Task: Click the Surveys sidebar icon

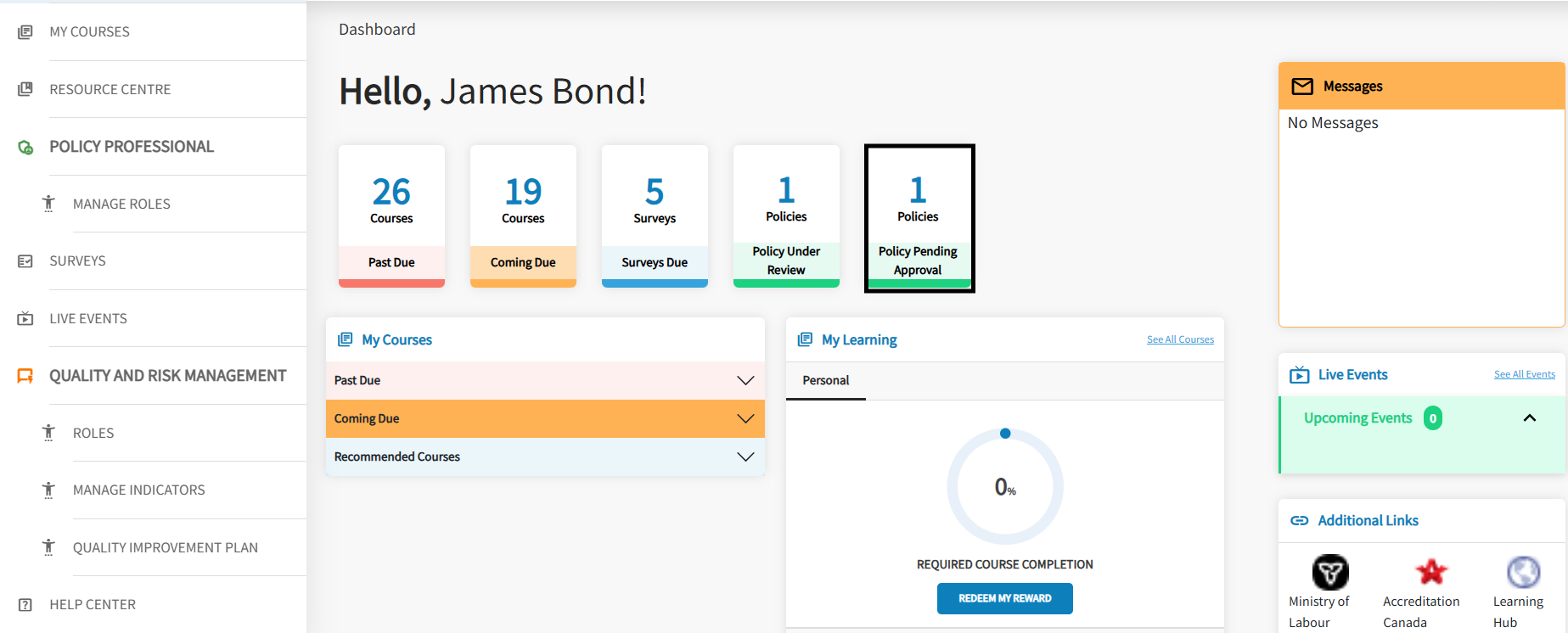Action: coord(25,261)
